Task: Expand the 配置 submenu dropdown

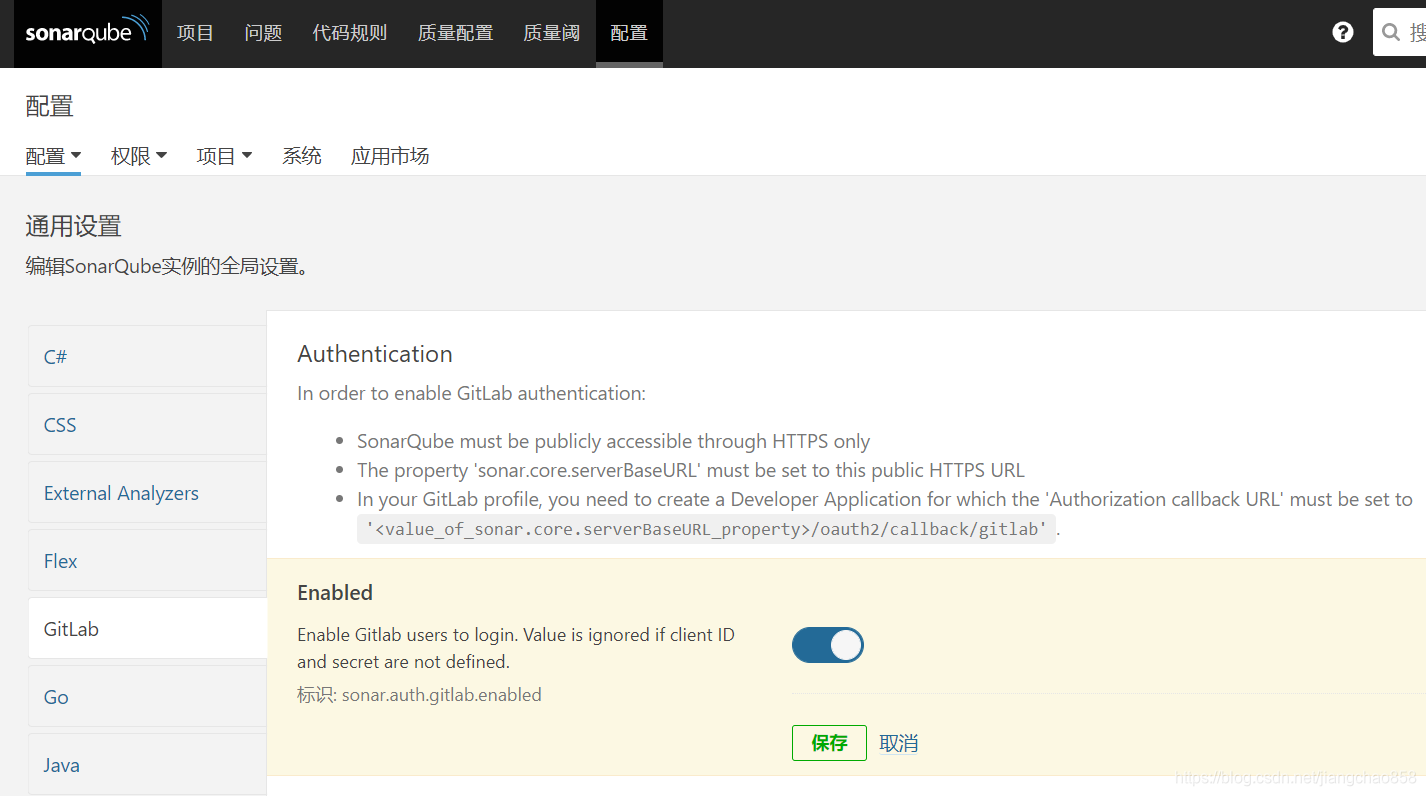Action: (53, 156)
